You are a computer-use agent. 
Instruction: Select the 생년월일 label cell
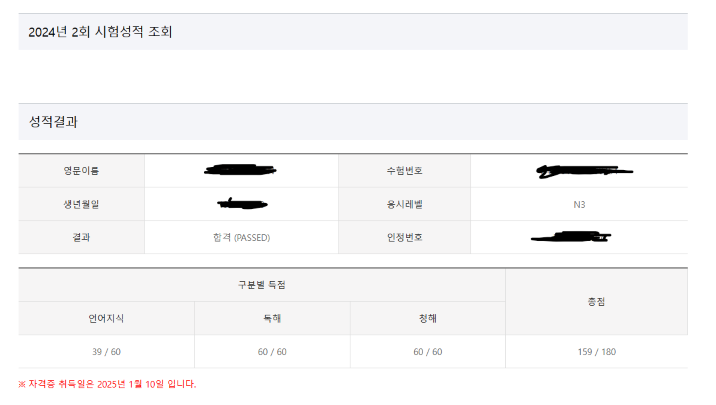coord(81,204)
